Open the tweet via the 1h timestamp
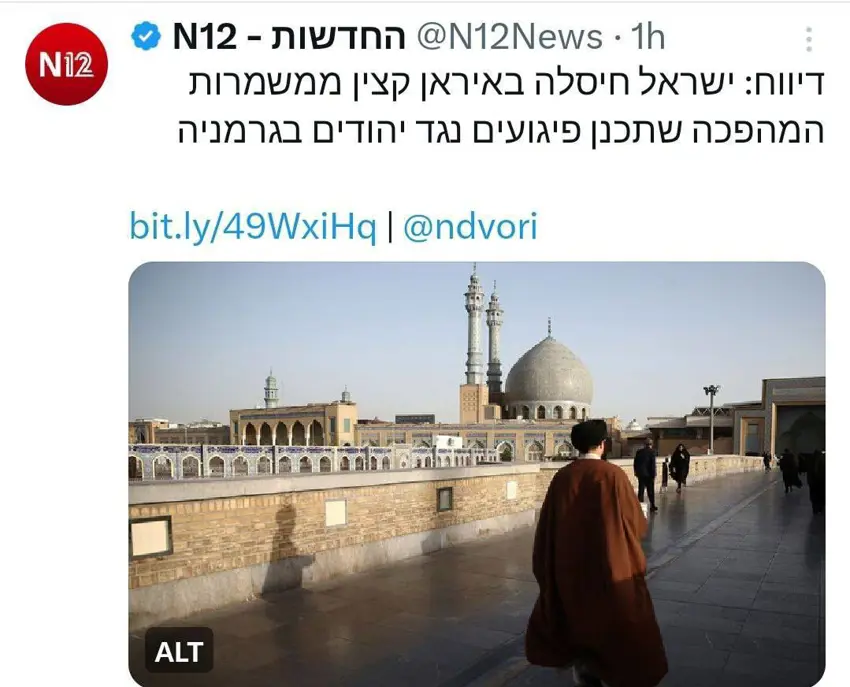 [x=648, y=37]
